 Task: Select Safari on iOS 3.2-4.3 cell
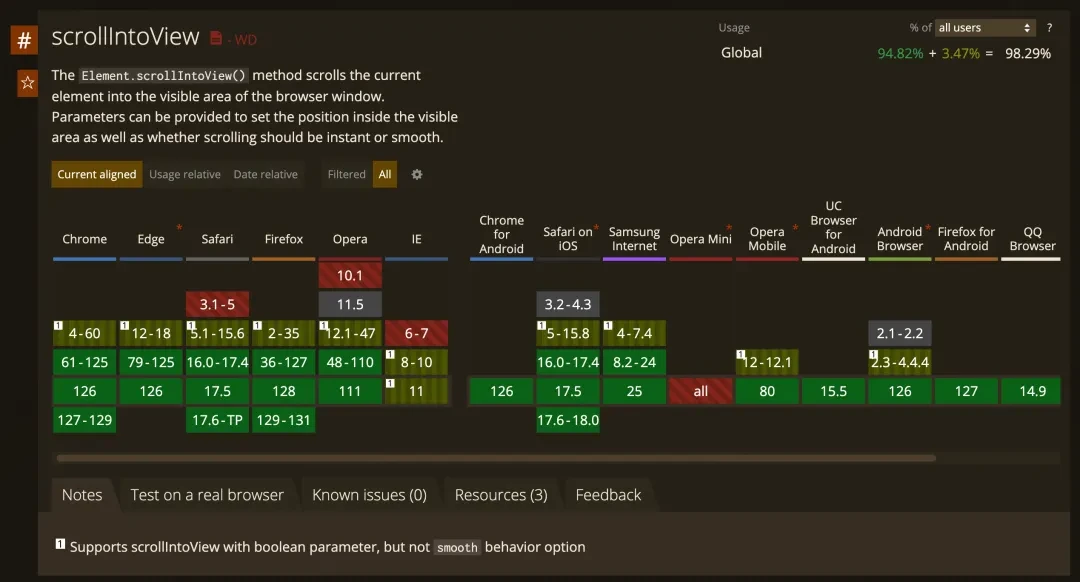(568, 304)
